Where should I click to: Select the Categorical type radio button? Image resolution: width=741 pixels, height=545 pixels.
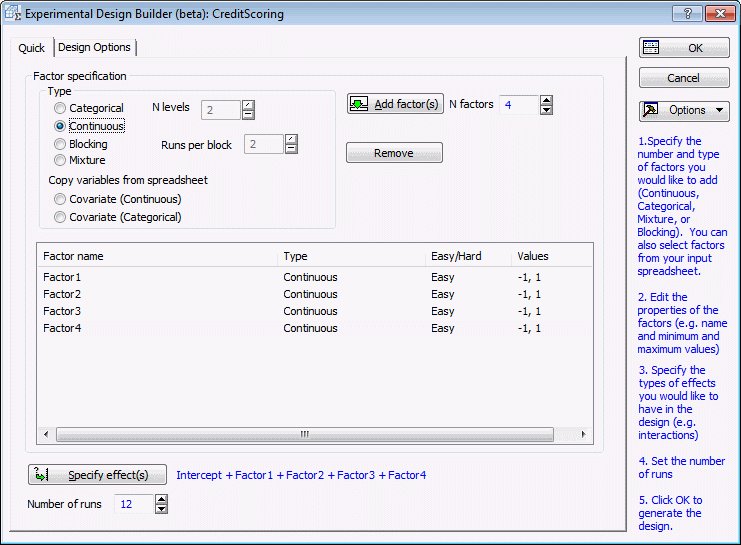click(60, 108)
